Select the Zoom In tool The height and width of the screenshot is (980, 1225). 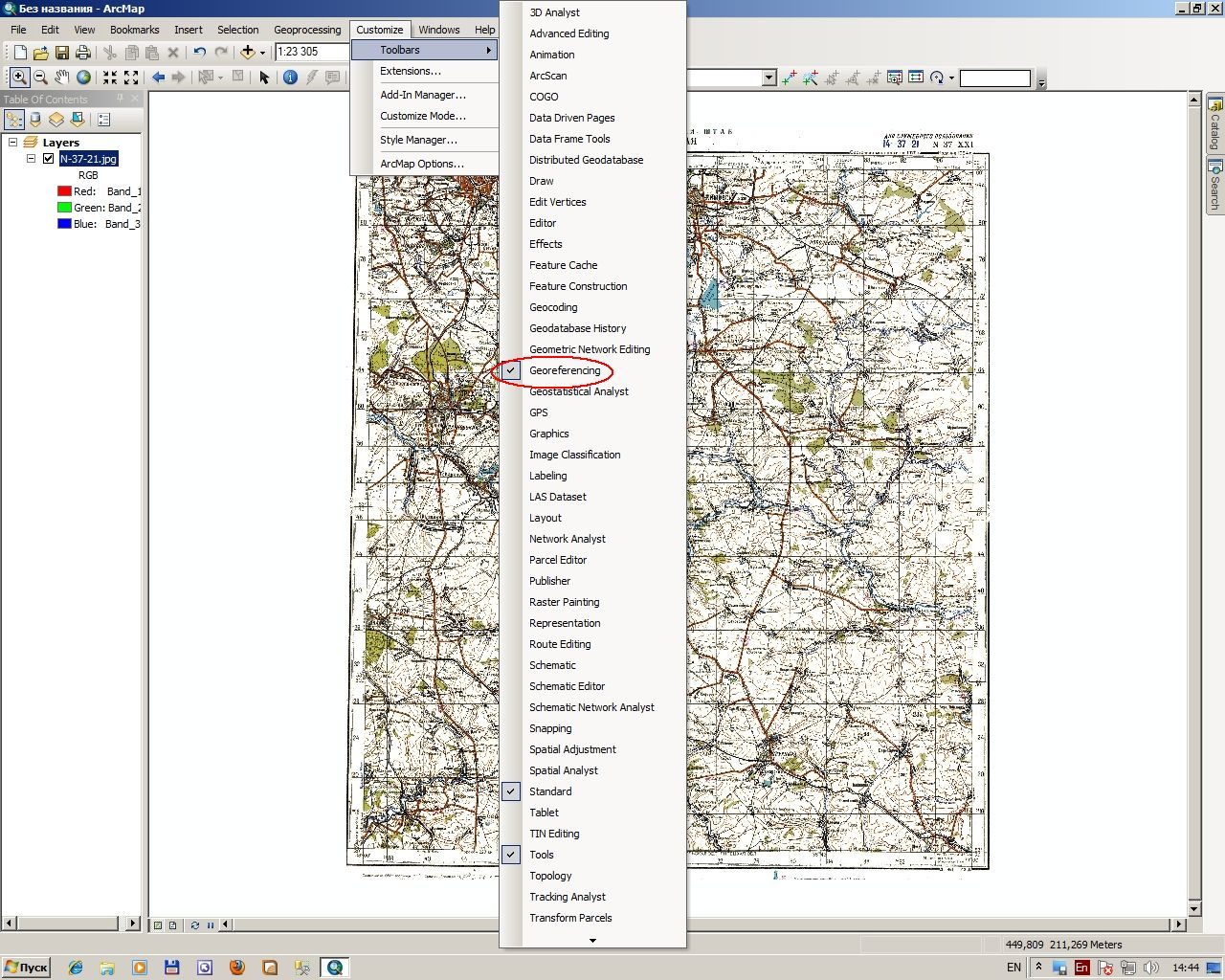(x=18, y=78)
